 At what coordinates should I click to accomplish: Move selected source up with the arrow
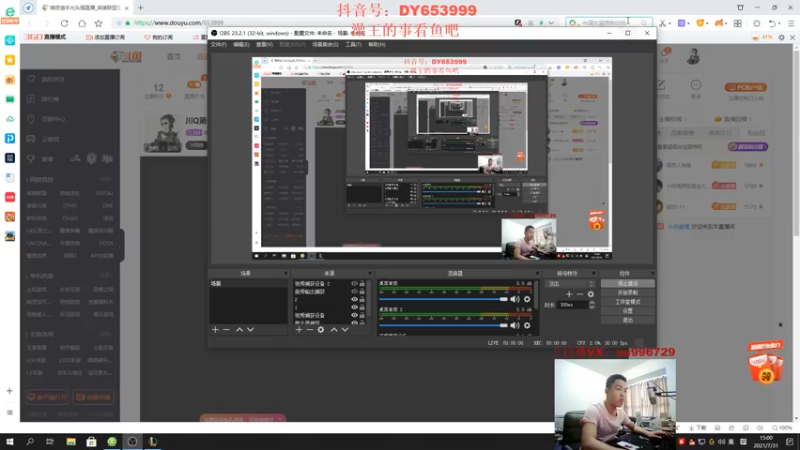[x=334, y=330]
